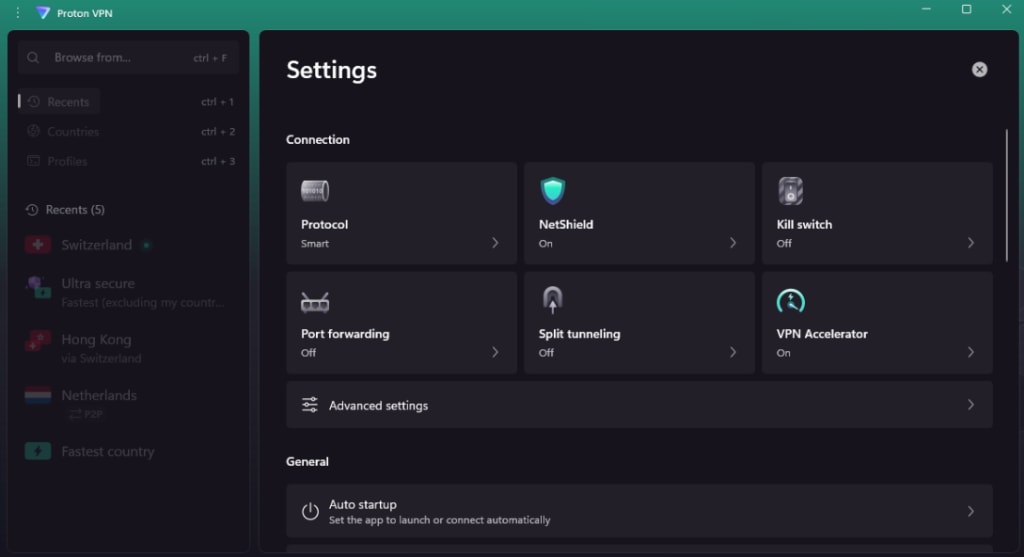Click the Port forwarding router icon
1024x557 pixels.
[315, 302]
